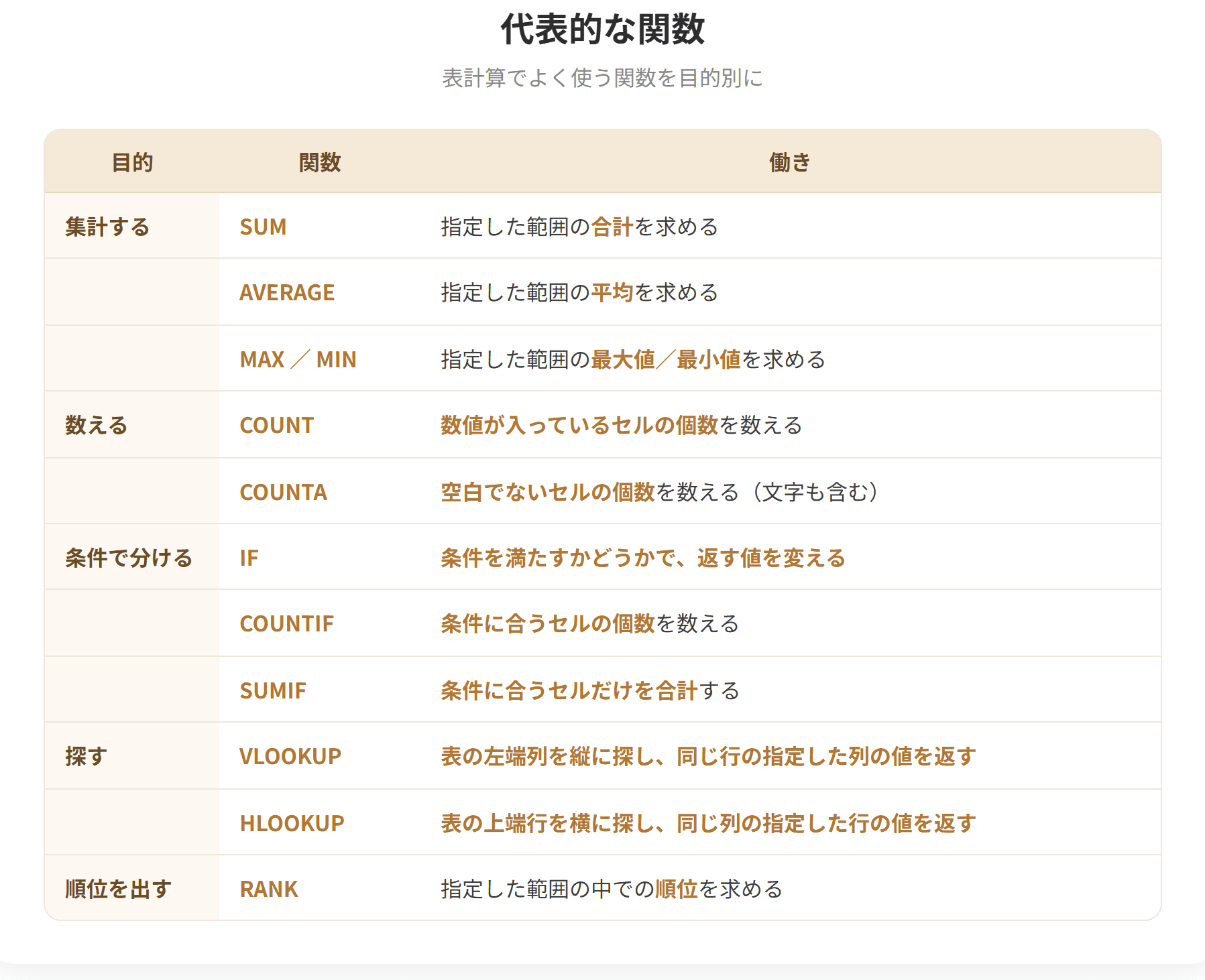Select the MAX／MIN function cell
The image size is (1205, 980).
(319, 359)
